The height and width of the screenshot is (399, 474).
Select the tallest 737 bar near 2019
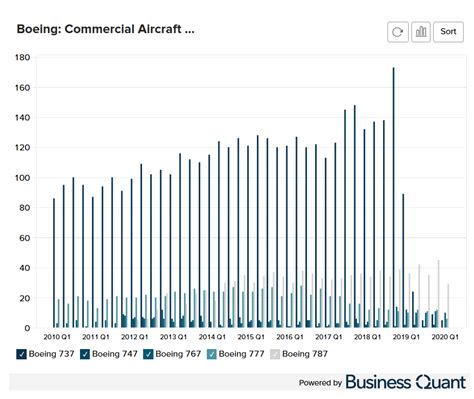[394, 198]
